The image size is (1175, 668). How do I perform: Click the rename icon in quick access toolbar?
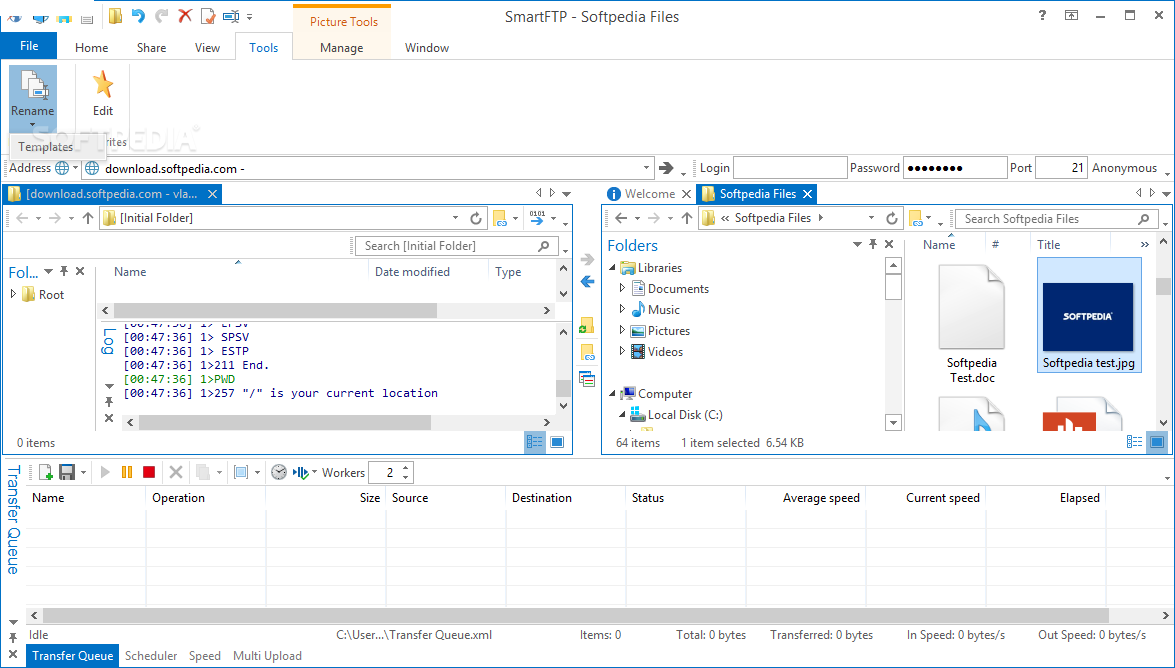tap(232, 16)
